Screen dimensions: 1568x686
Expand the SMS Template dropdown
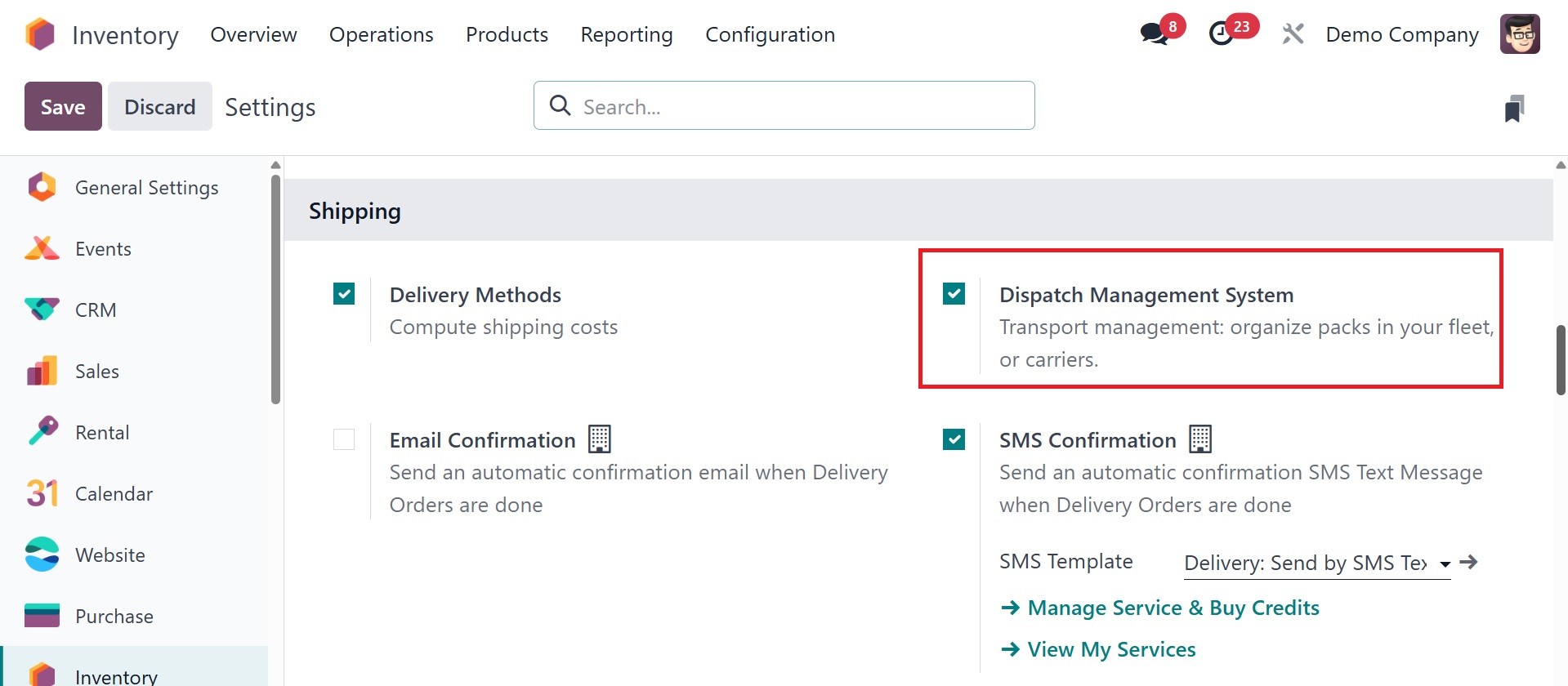pos(1445,563)
